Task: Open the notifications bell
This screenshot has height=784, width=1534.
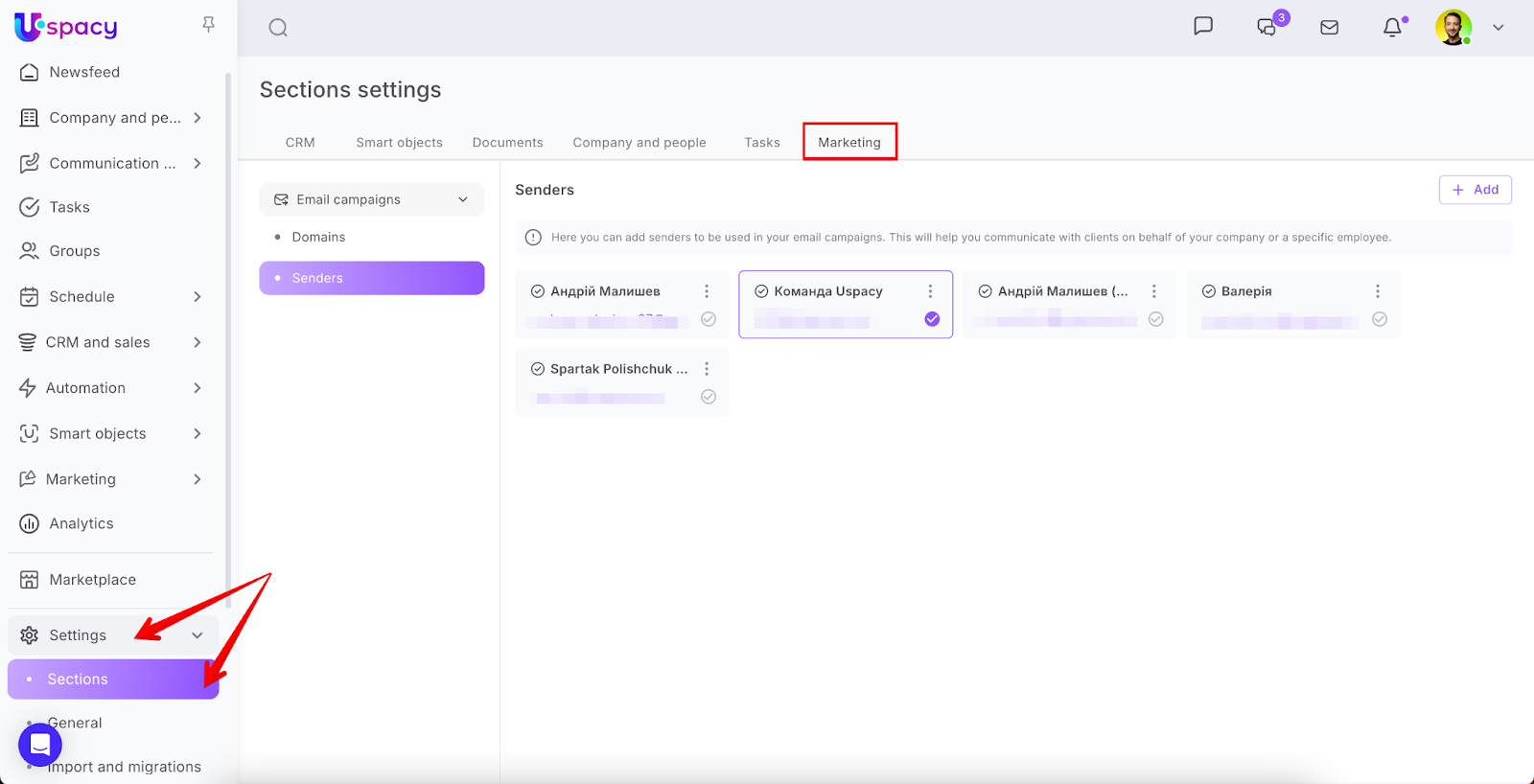Action: click(1392, 28)
